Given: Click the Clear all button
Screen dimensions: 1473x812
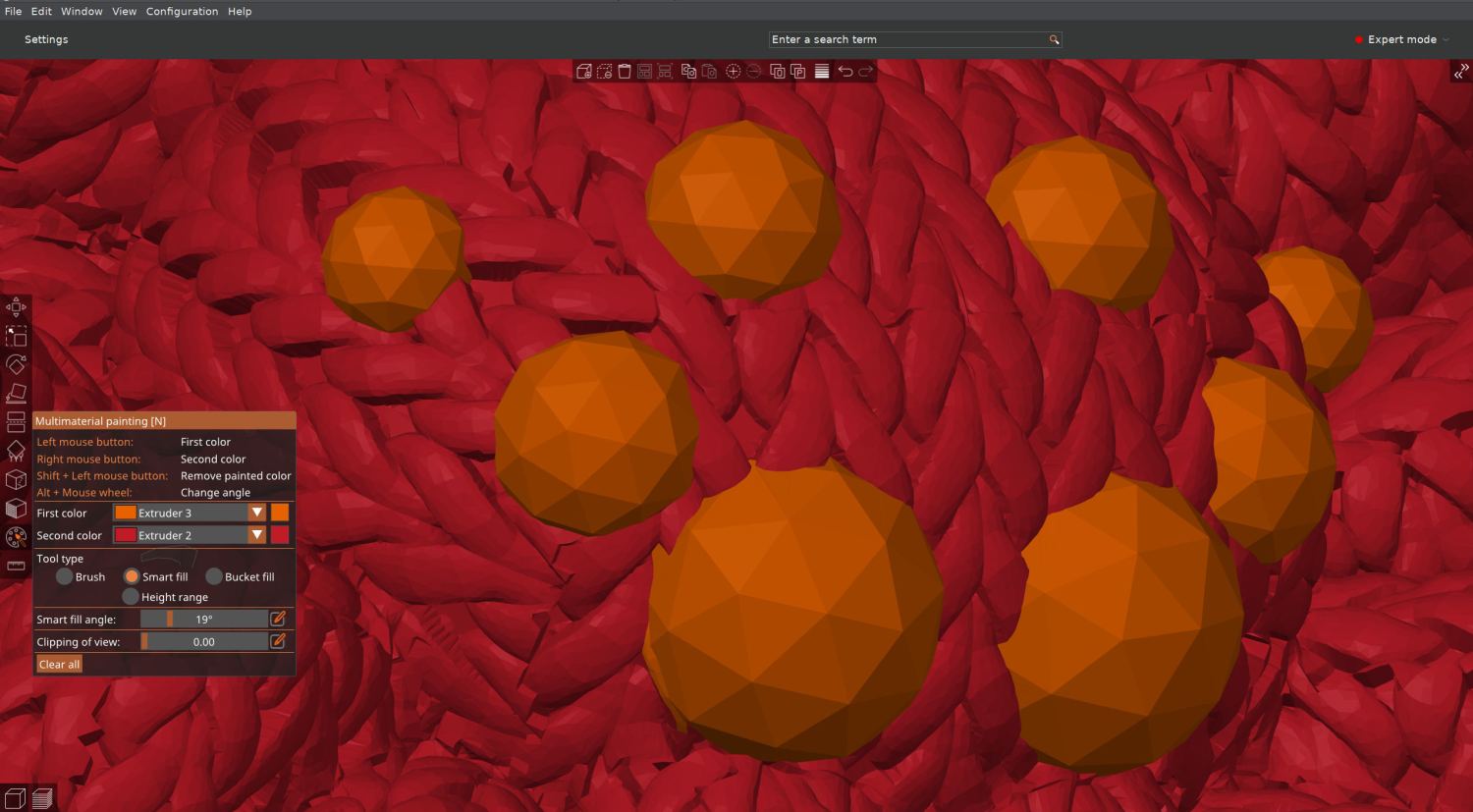Looking at the screenshot, I should tap(60, 665).
